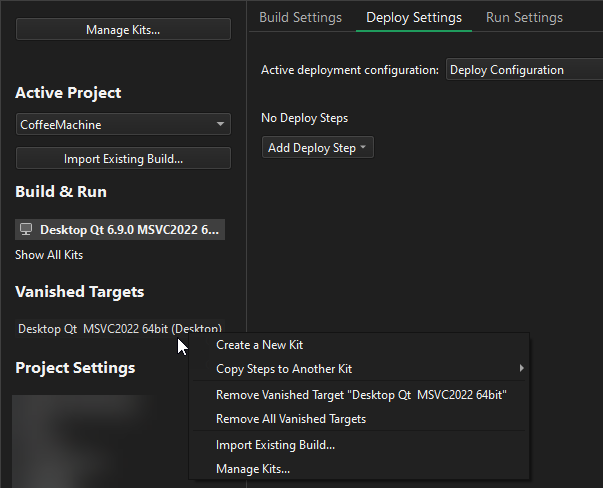Choose Remove Vanished Target "Desktop Qt MSVC2022 64bit"
The height and width of the screenshot is (488, 603).
pos(361,395)
